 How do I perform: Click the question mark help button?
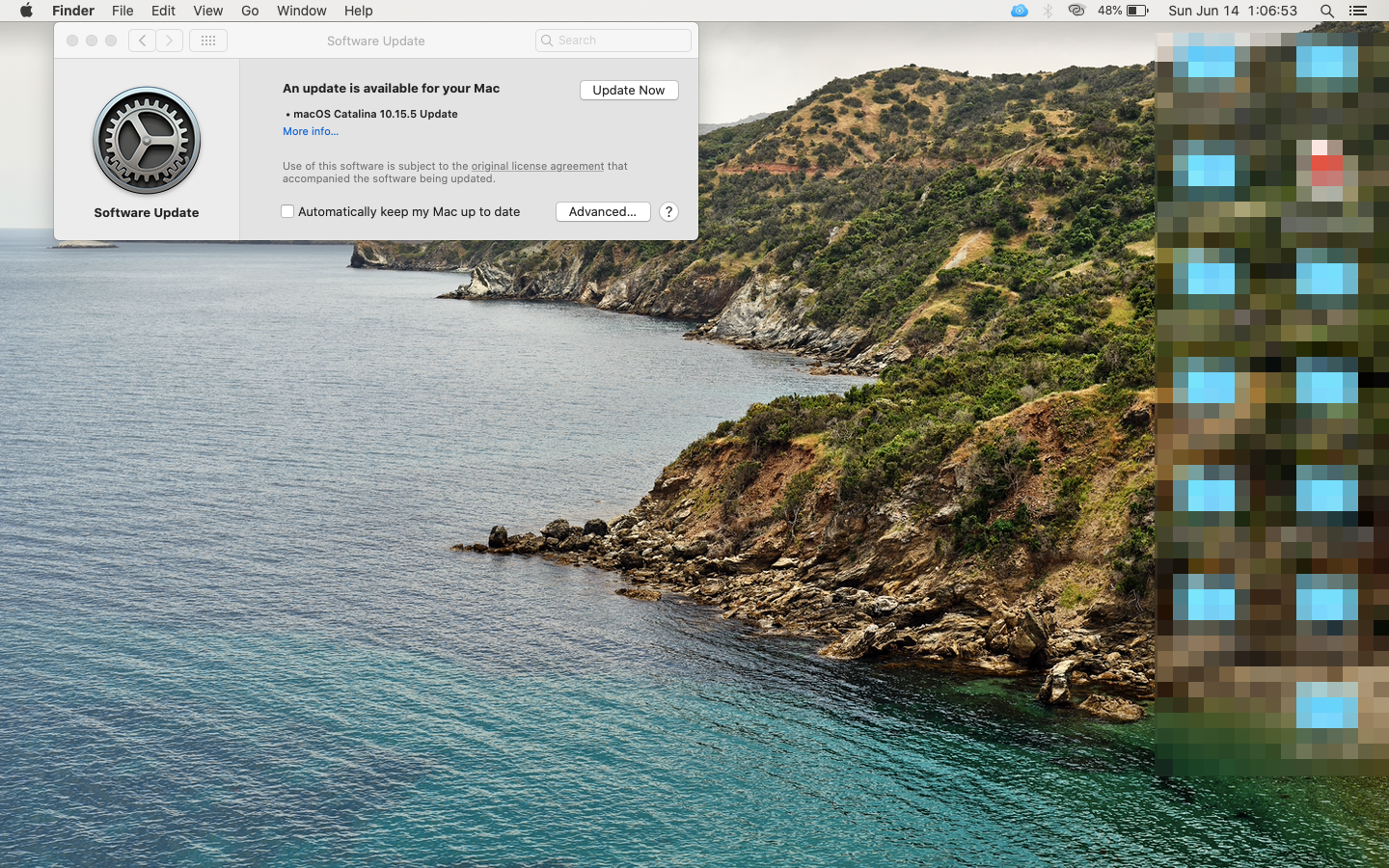[x=668, y=211]
